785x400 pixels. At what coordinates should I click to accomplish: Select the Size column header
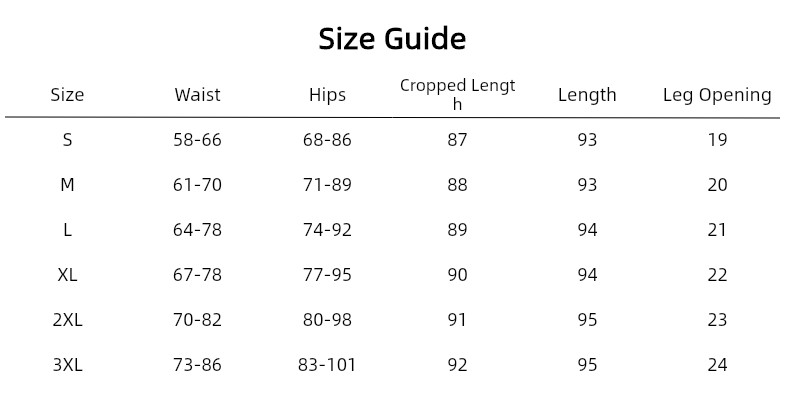coord(67,95)
